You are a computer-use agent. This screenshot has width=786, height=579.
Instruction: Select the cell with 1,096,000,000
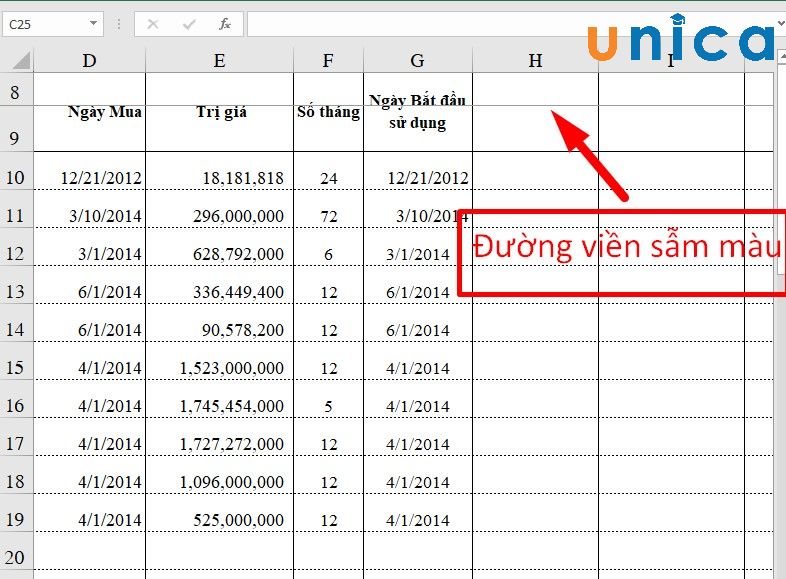coord(220,475)
